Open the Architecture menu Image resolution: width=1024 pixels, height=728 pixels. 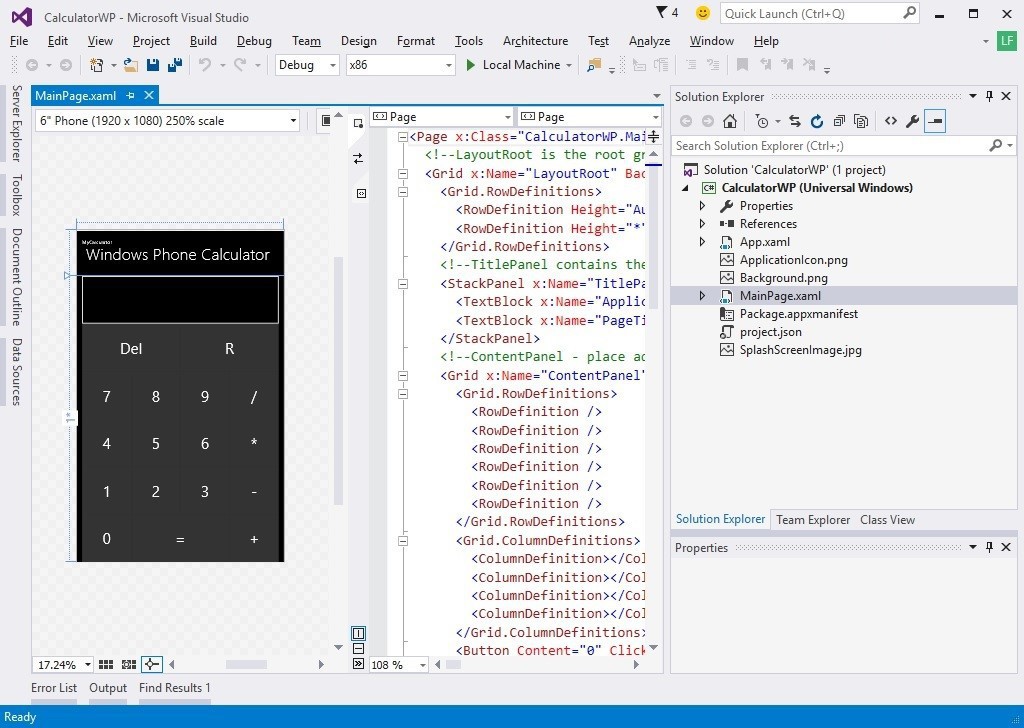pos(535,41)
